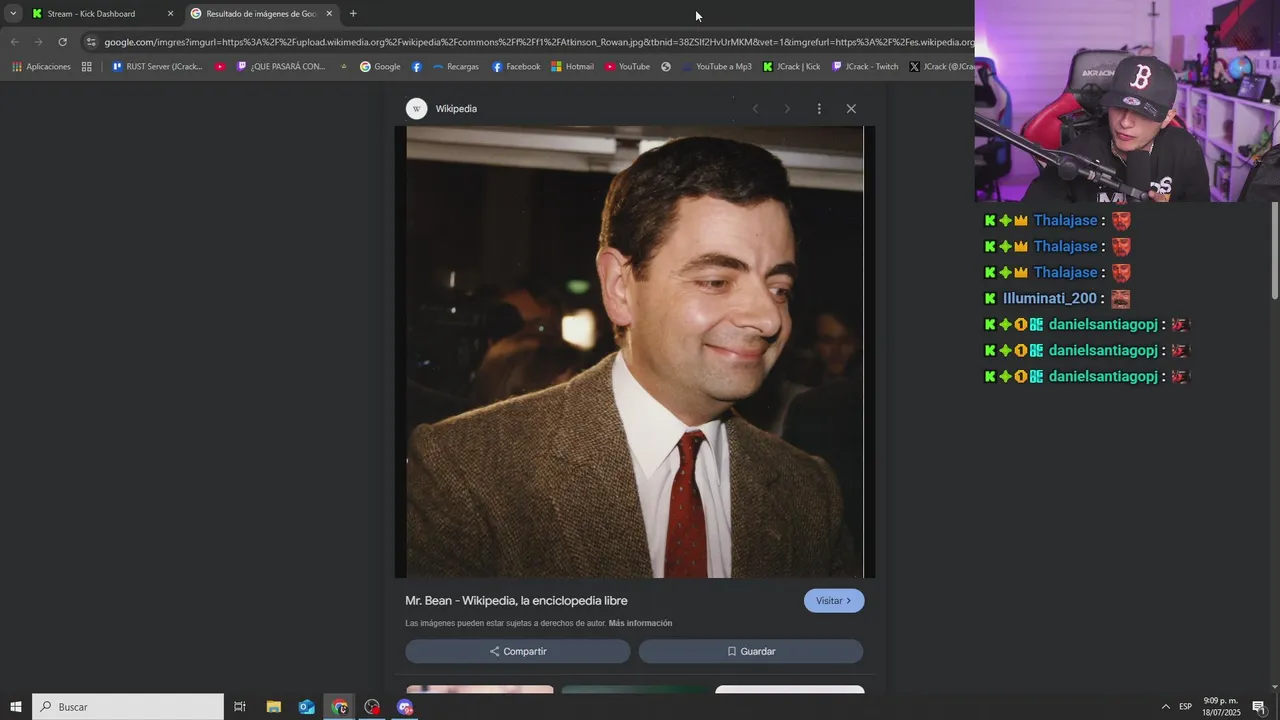Open the Facebook bookmark
This screenshot has width=1280, height=720.
516,67
